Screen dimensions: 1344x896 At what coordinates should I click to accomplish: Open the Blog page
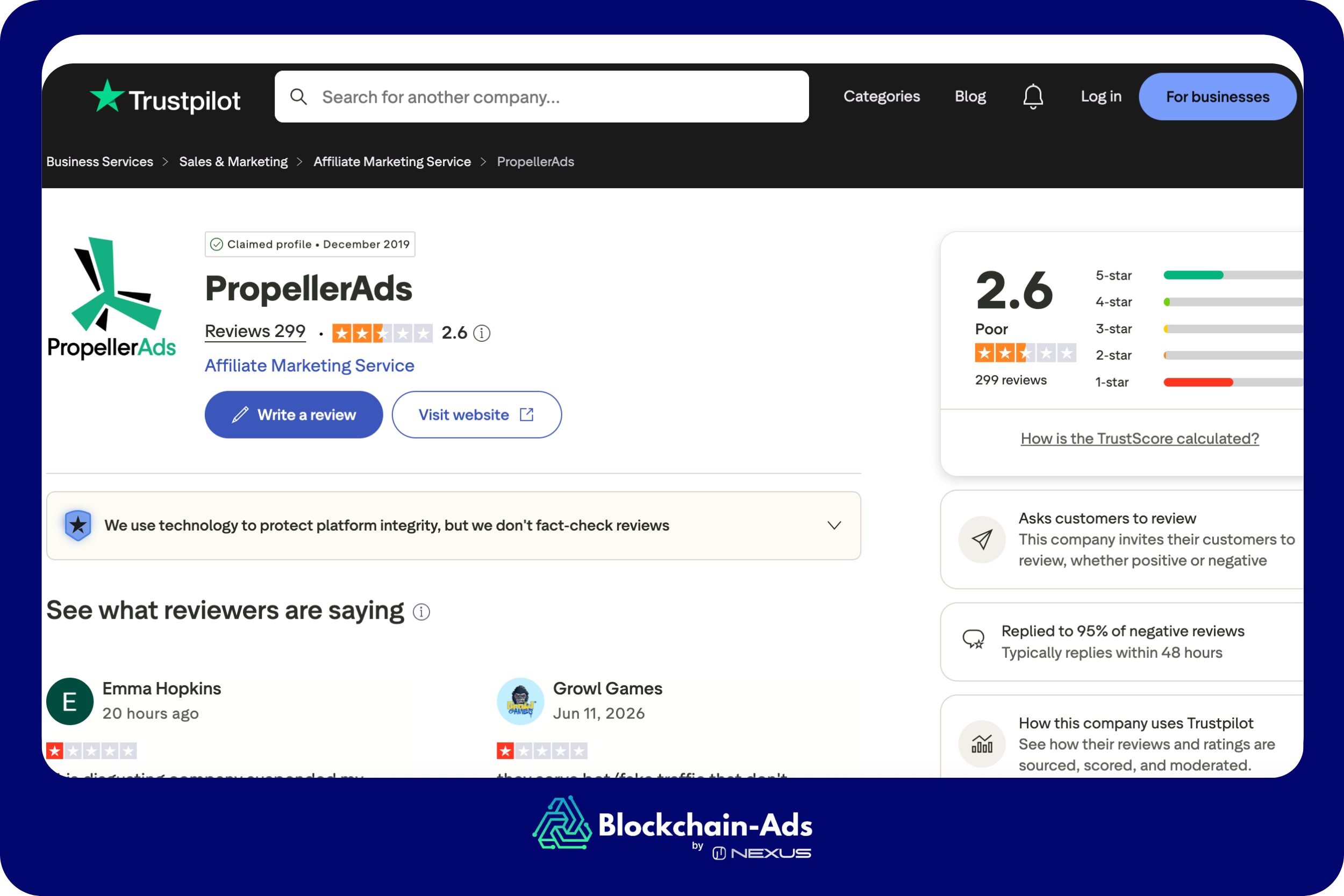[x=970, y=97]
